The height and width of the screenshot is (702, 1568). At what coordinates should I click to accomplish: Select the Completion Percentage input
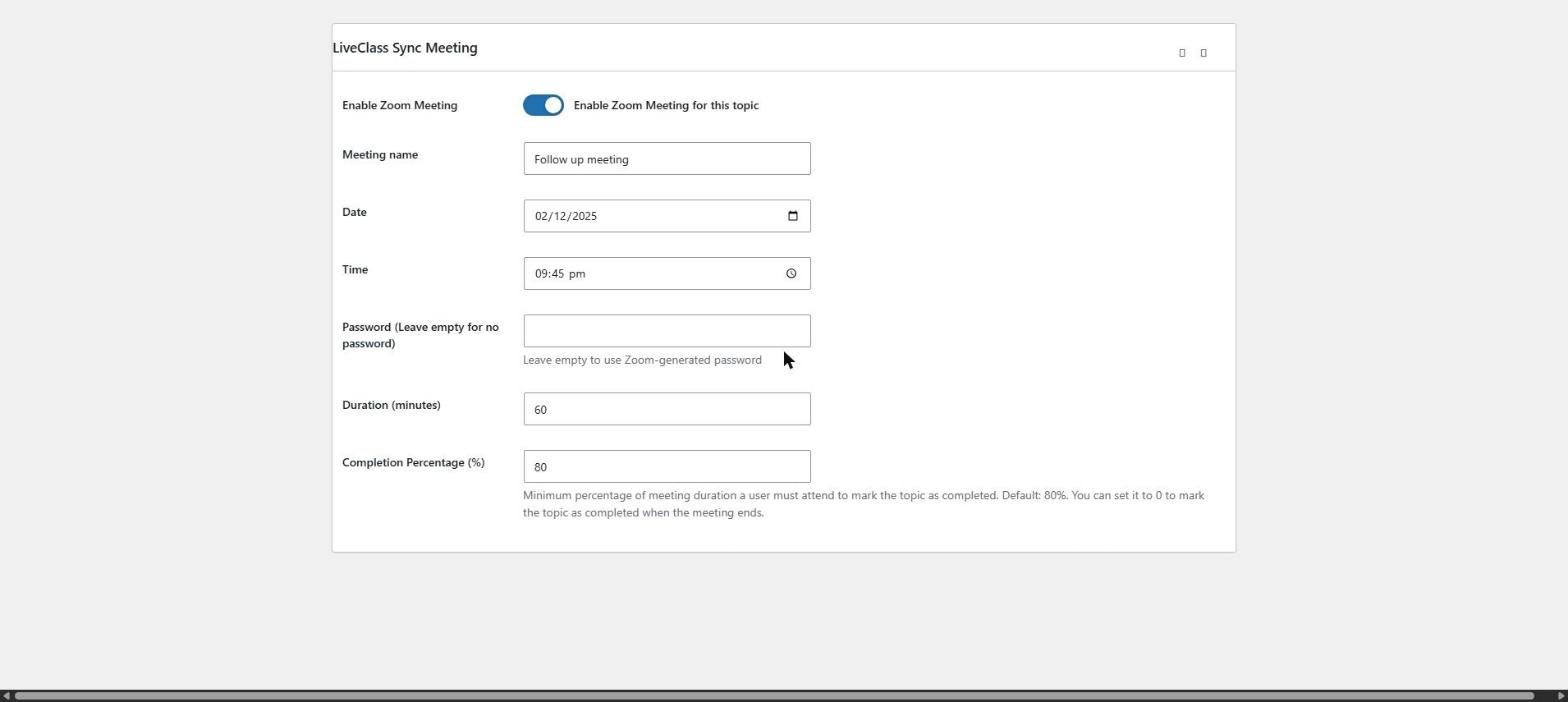667,467
